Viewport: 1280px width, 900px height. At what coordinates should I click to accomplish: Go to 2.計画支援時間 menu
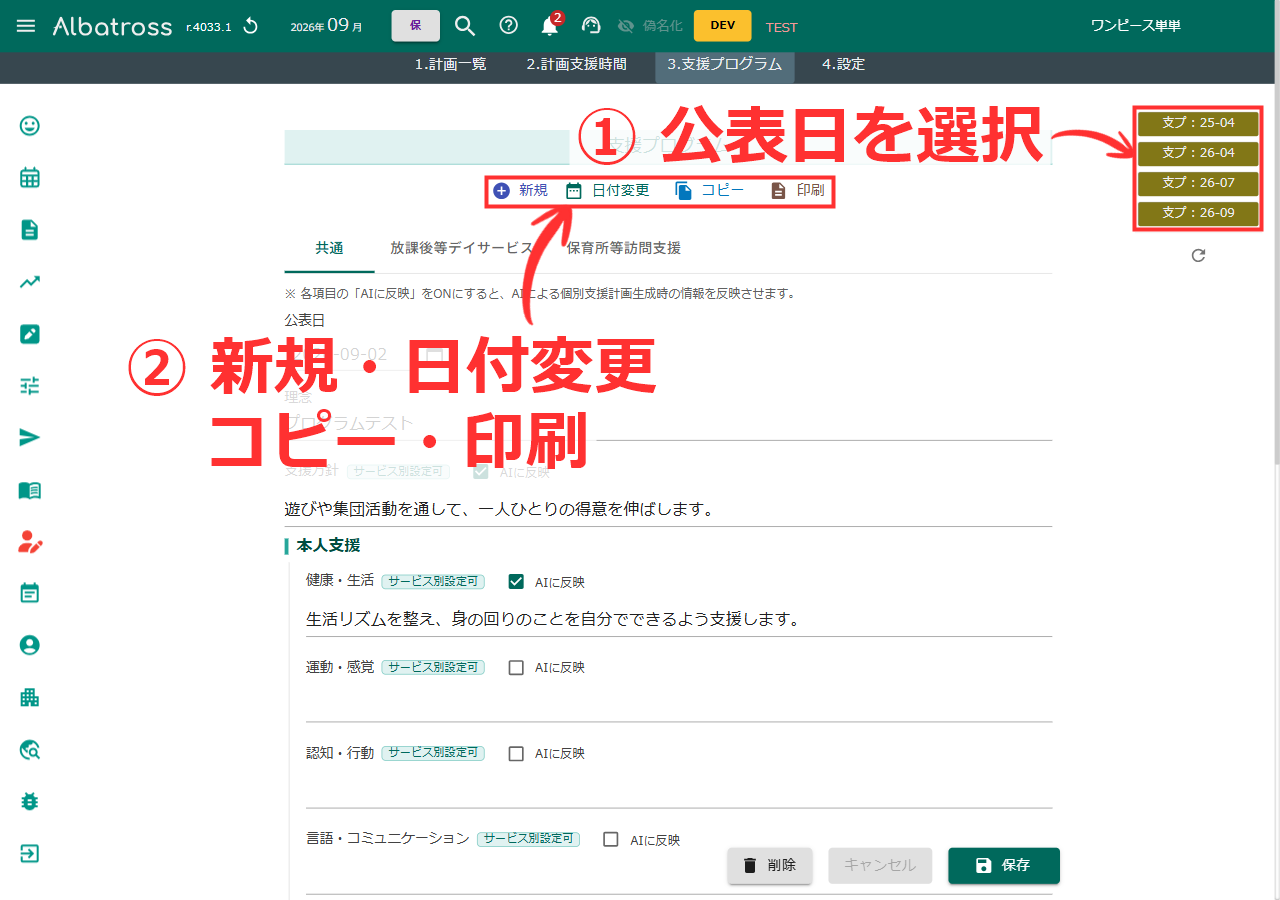coord(577,64)
